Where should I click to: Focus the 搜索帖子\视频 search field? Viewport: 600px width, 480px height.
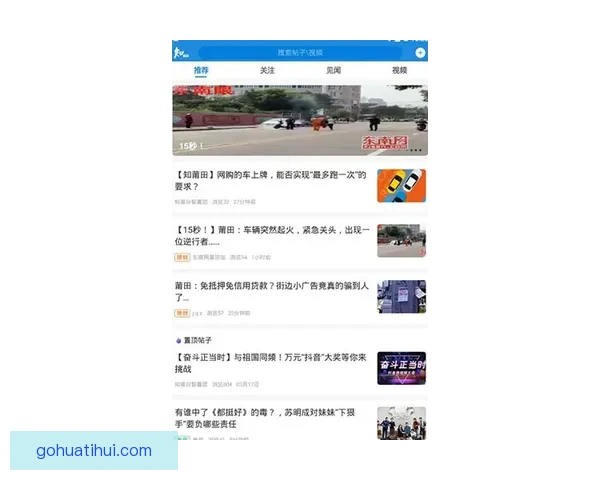tap(300, 53)
